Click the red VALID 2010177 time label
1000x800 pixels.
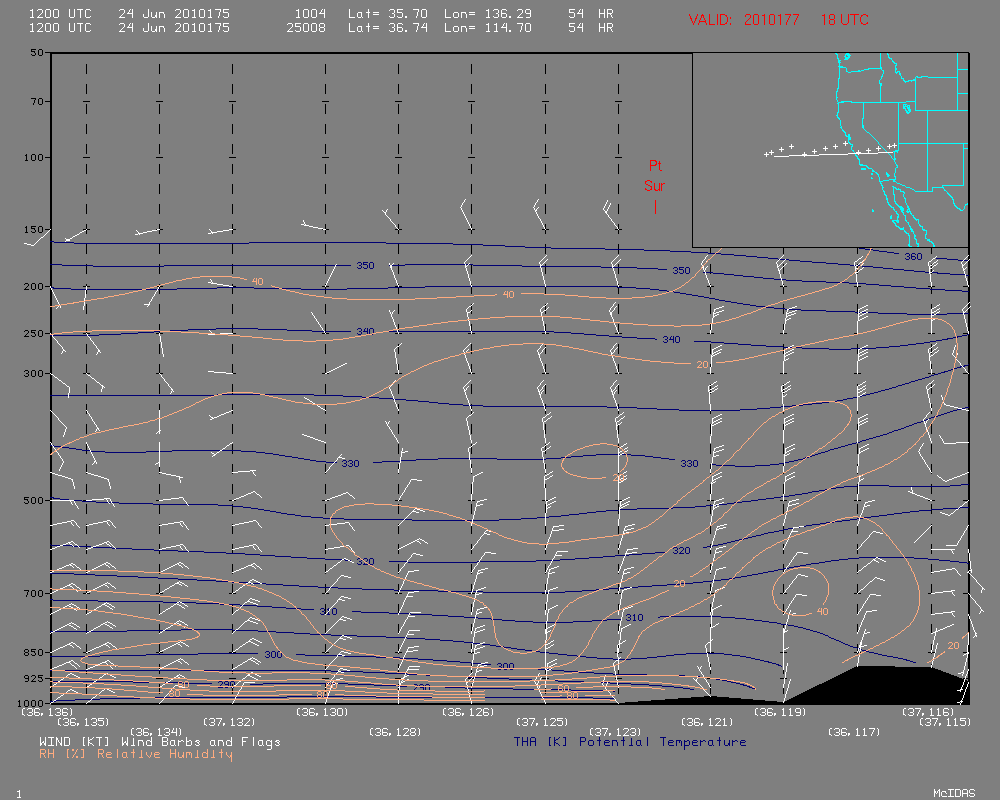pos(744,20)
